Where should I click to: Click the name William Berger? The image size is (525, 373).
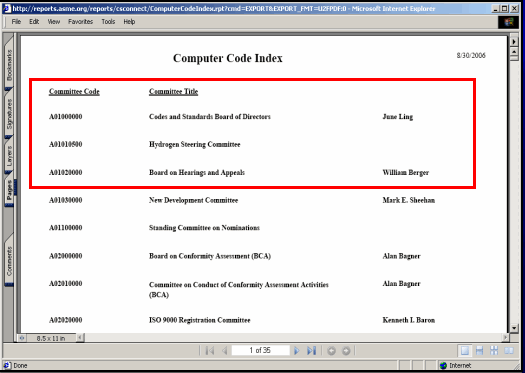[x=406, y=173]
